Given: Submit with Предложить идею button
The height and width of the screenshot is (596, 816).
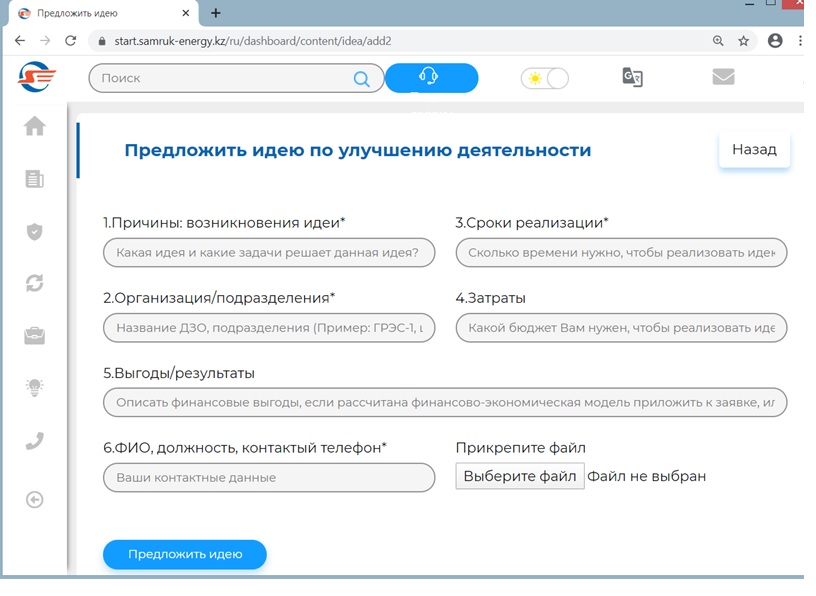Looking at the screenshot, I should 185,554.
